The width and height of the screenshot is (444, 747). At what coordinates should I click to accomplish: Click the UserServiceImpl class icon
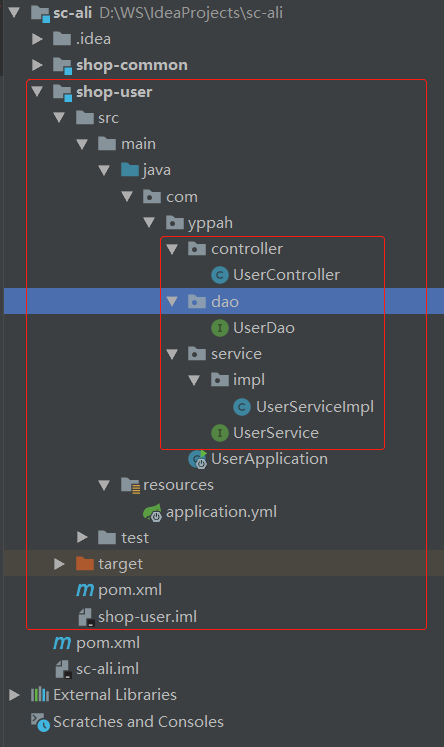click(242, 407)
